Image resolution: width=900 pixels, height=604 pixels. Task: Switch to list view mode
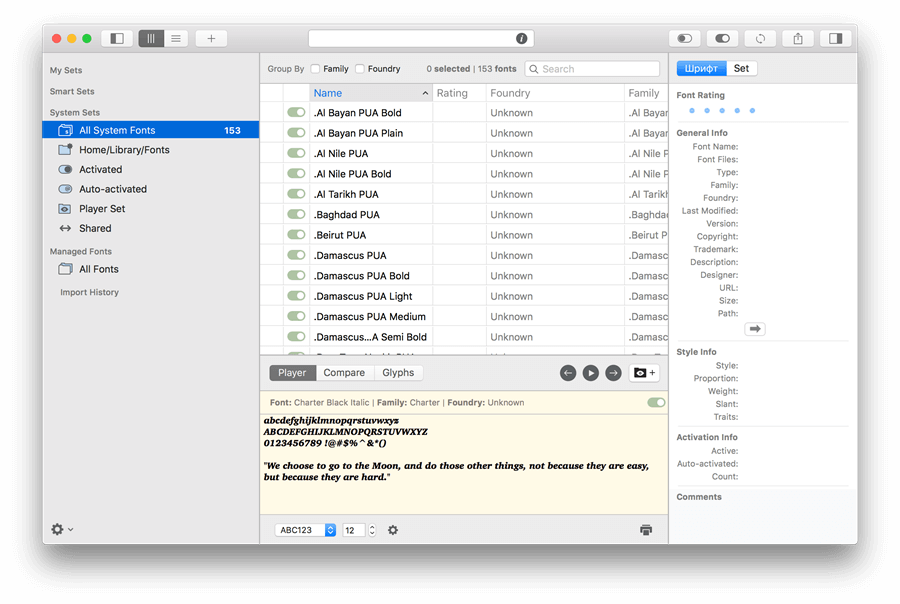pos(176,38)
